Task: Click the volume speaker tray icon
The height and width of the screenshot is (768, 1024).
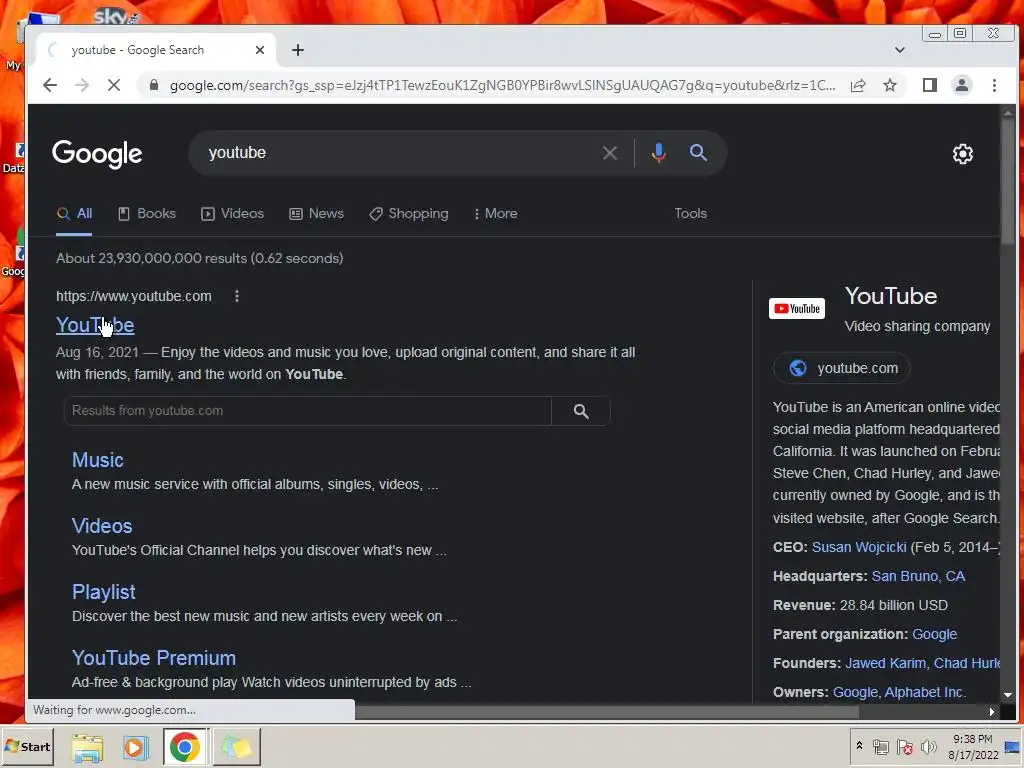Action: pos(928,746)
